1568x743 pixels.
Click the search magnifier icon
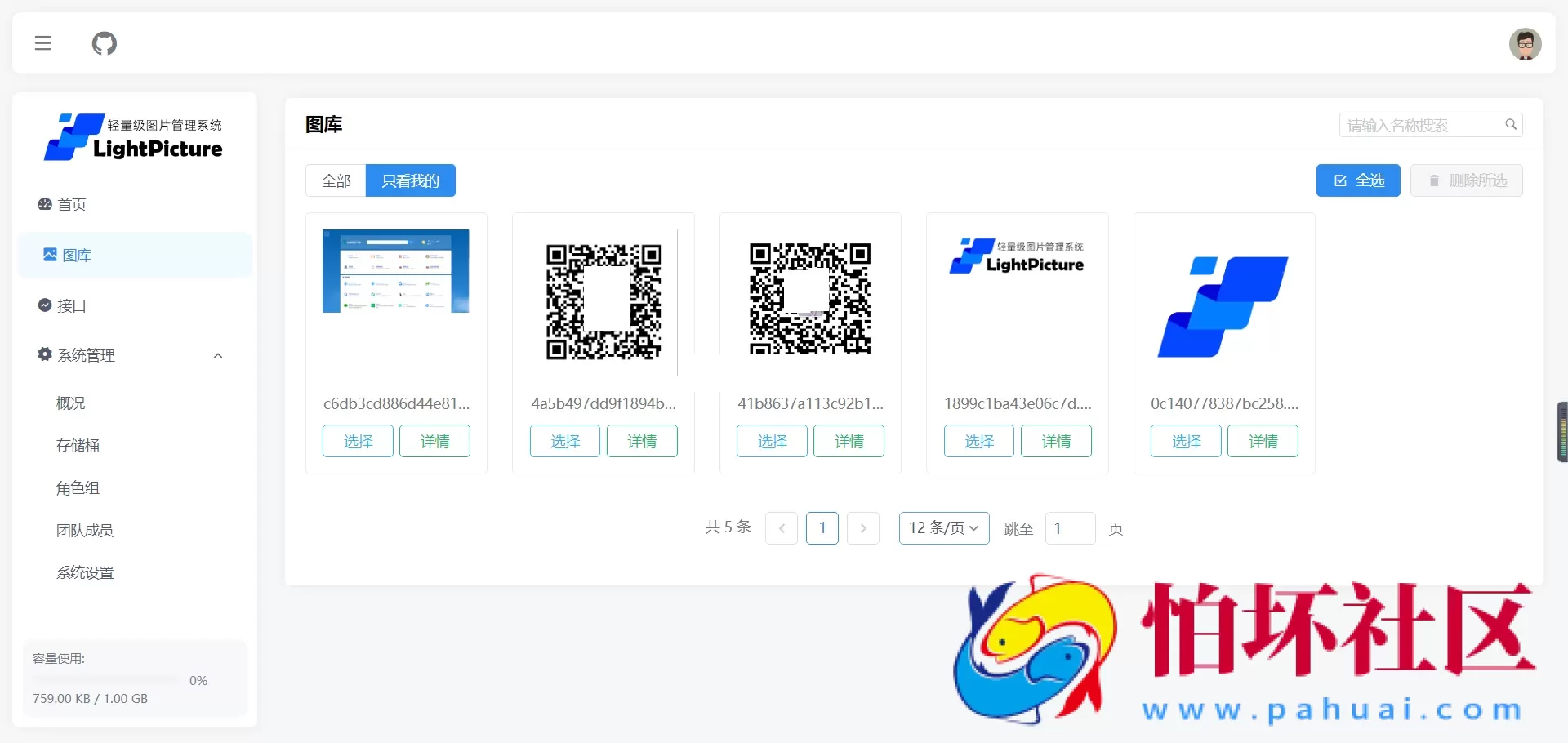1511,124
